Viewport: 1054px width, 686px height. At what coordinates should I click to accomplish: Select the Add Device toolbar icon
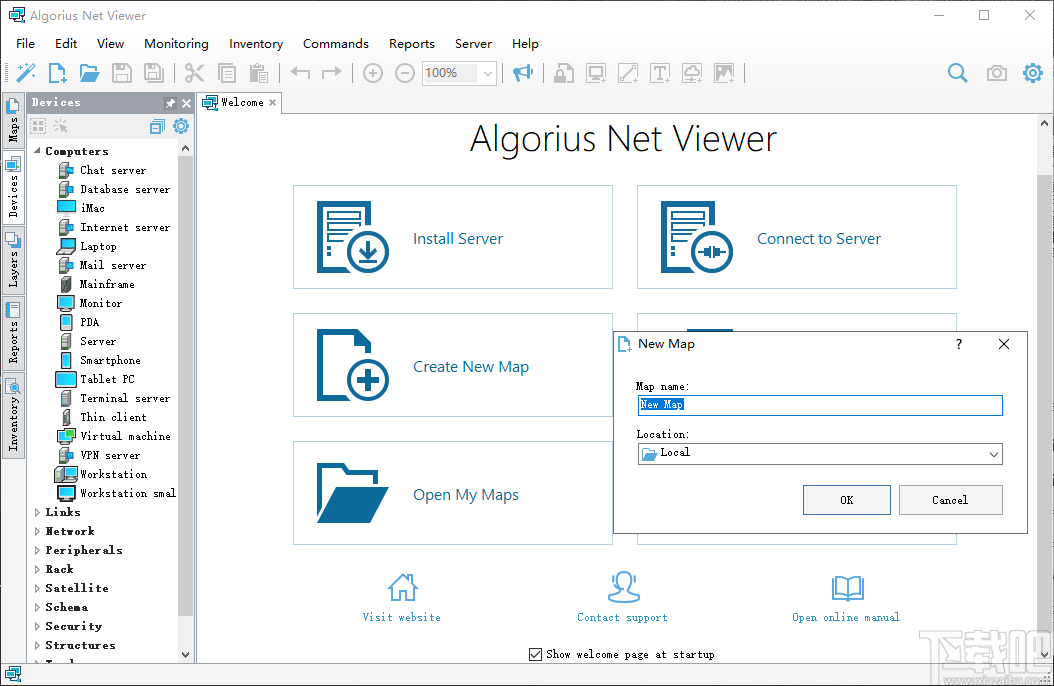pyautogui.click(x=595, y=73)
